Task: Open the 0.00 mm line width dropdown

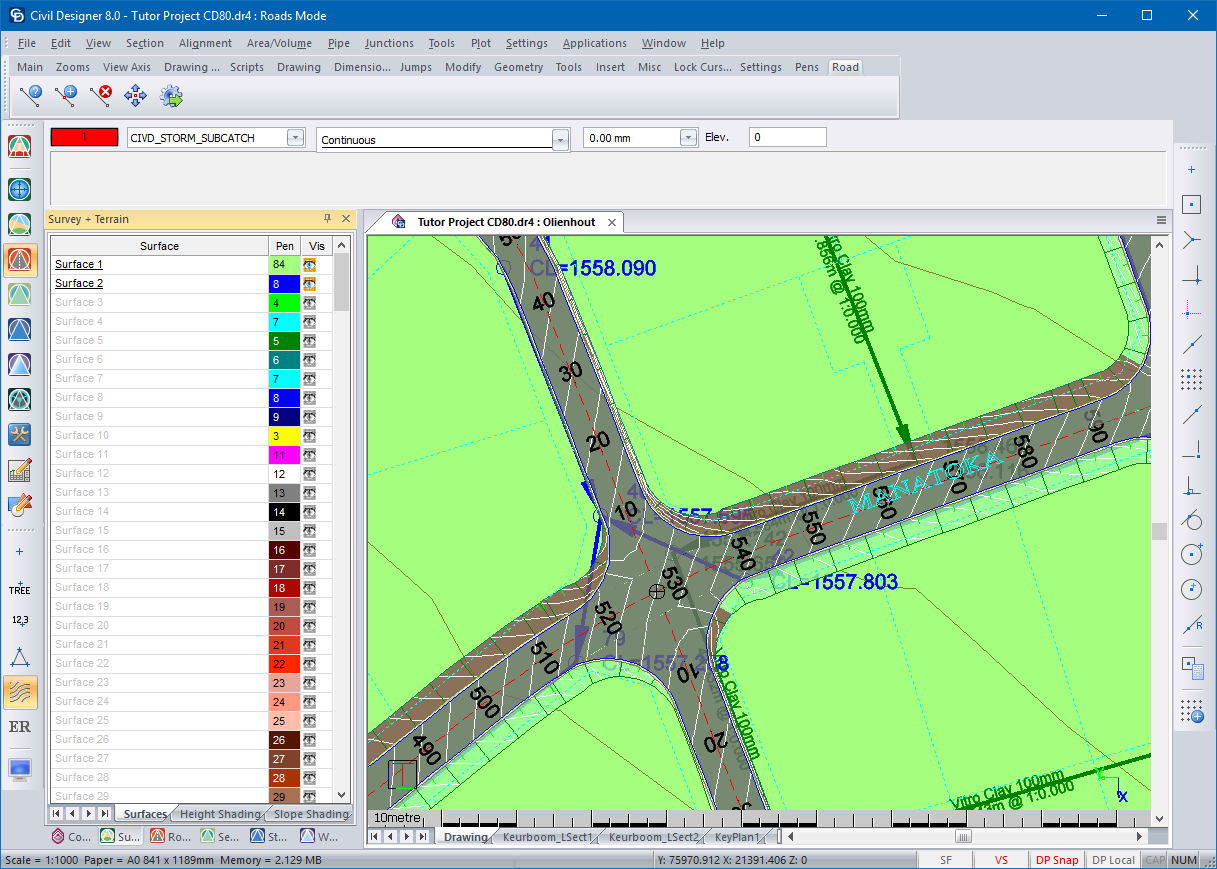Action: (x=687, y=138)
